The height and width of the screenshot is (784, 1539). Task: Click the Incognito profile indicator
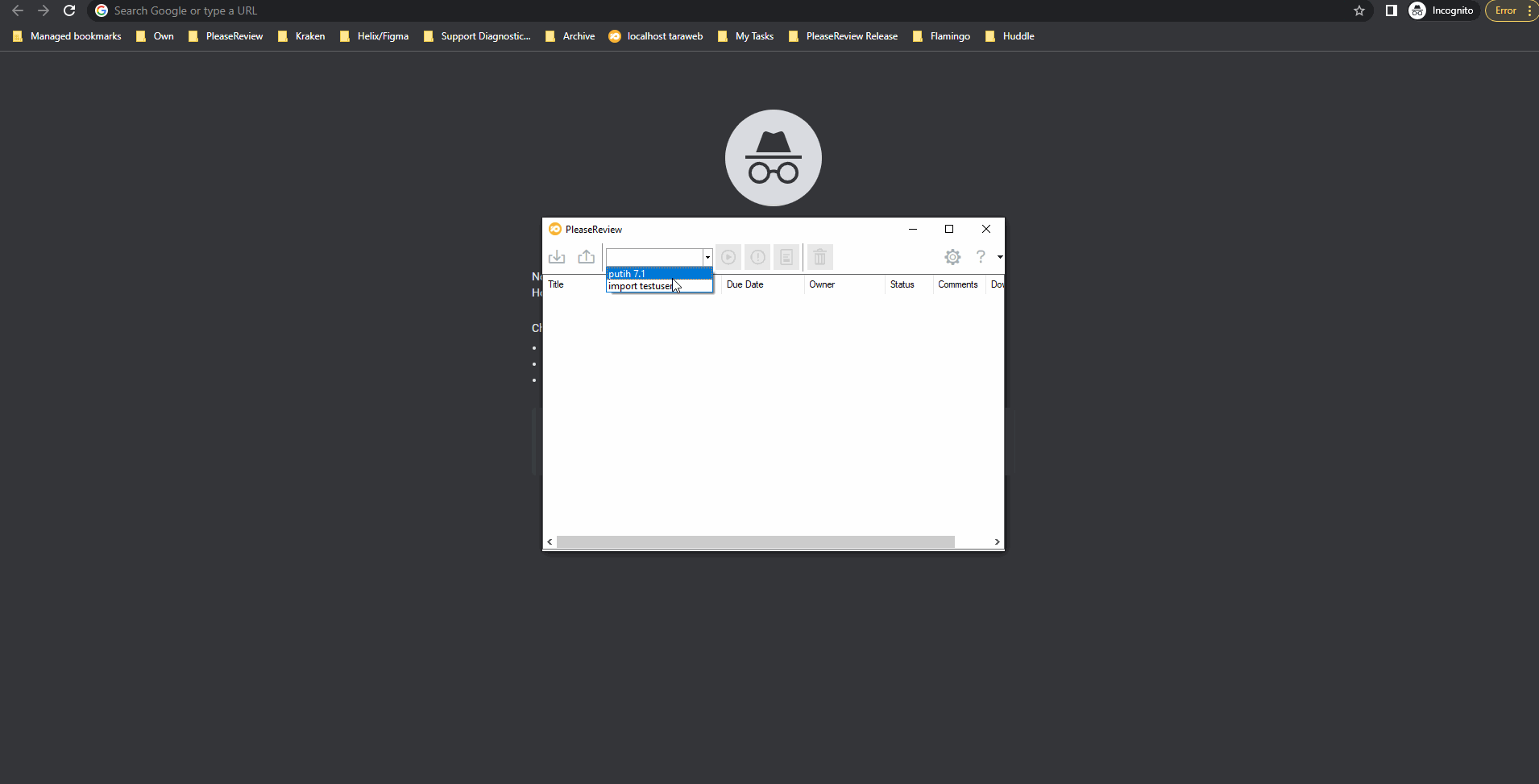tap(1442, 10)
